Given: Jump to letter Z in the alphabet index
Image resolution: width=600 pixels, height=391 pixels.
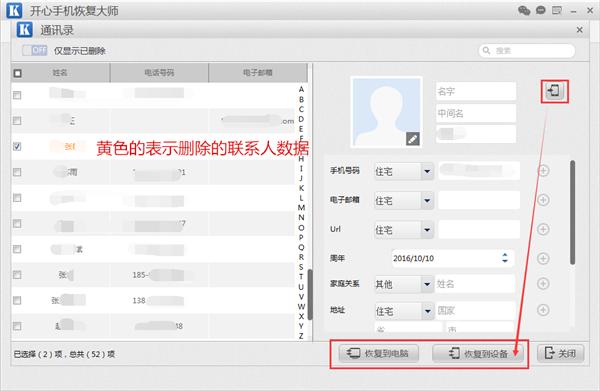Looking at the screenshot, I should tap(301, 336).
